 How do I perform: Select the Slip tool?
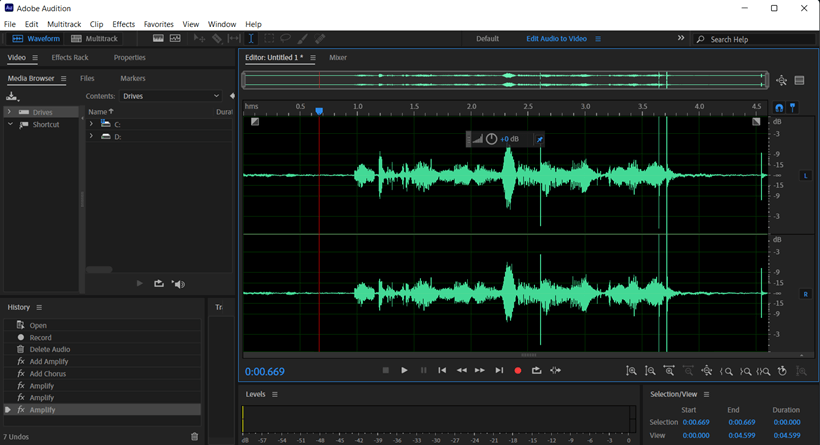pos(234,39)
